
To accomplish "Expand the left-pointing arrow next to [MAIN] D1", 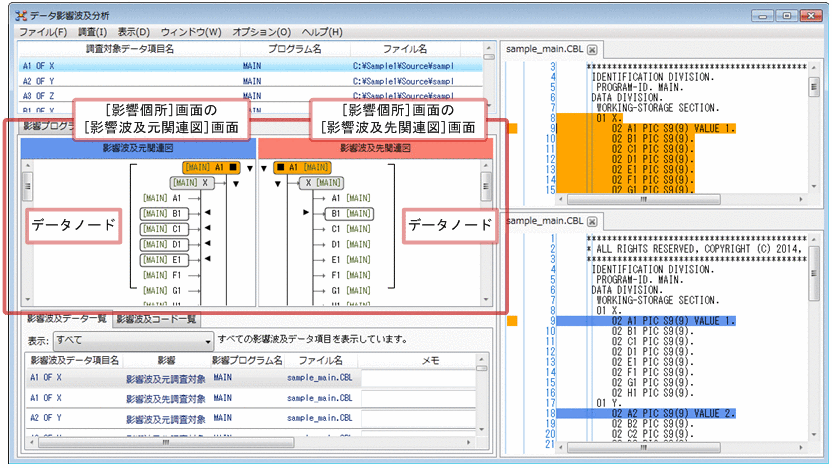I will pyautogui.click(x=208, y=243).
